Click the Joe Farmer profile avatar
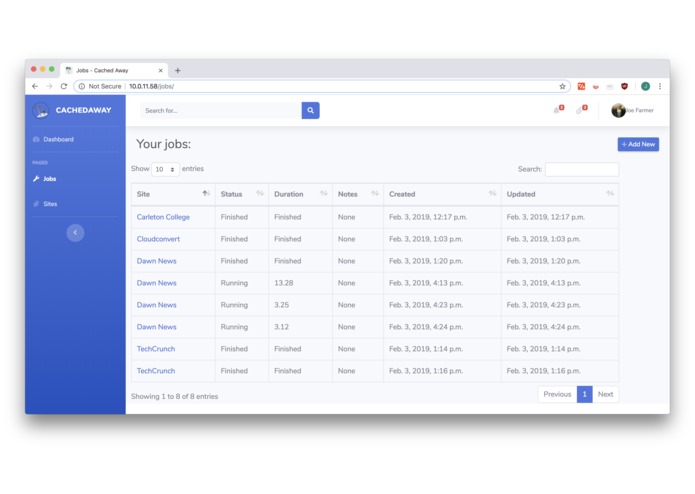This screenshot has height=494, width=695. coord(618,110)
